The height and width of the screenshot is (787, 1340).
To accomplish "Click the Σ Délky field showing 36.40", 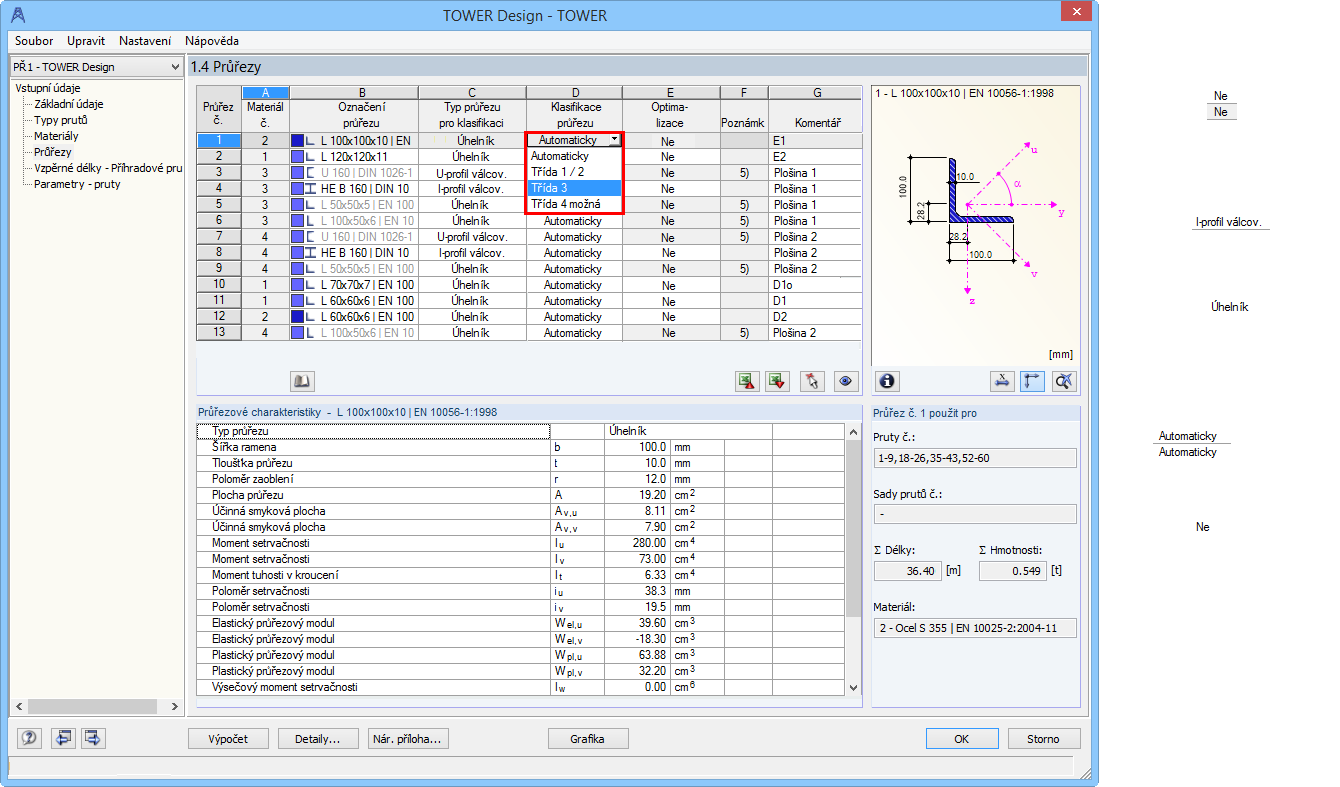I will (x=907, y=571).
